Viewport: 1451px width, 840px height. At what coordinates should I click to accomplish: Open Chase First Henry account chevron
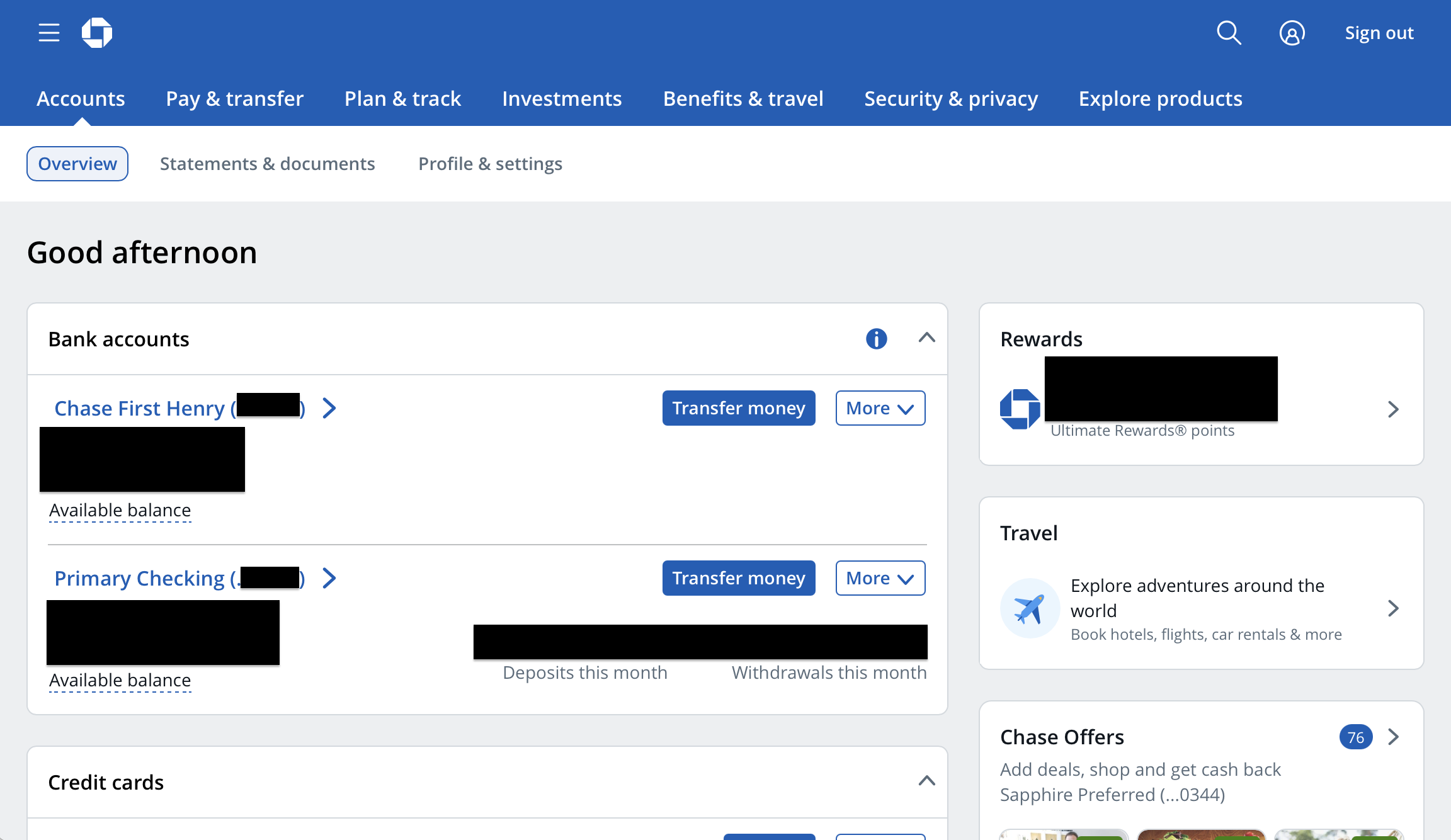pyautogui.click(x=329, y=408)
